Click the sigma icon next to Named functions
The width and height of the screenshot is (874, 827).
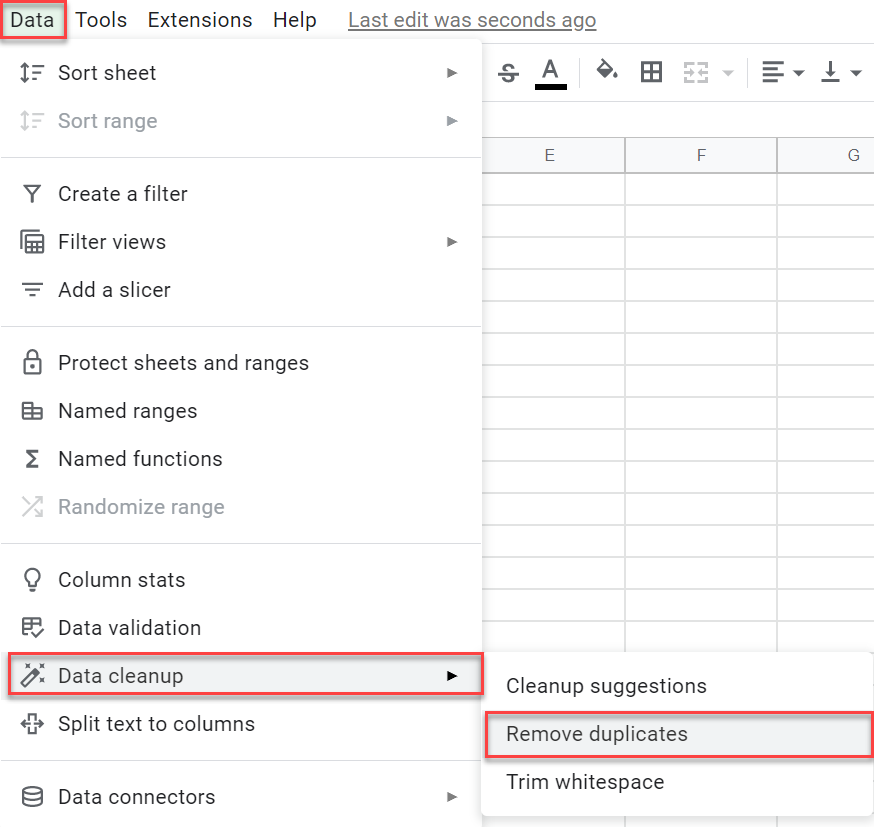coord(31,459)
